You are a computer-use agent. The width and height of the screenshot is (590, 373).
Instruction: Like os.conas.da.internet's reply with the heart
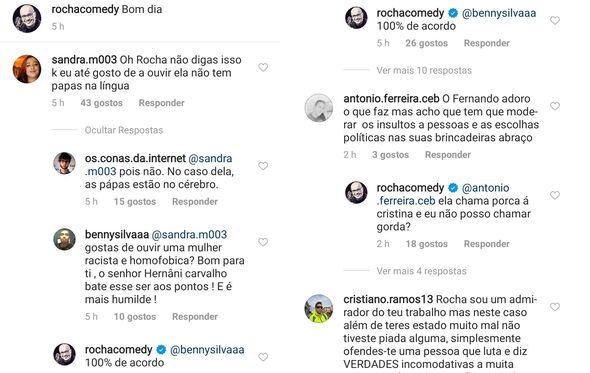pyautogui.click(x=263, y=166)
